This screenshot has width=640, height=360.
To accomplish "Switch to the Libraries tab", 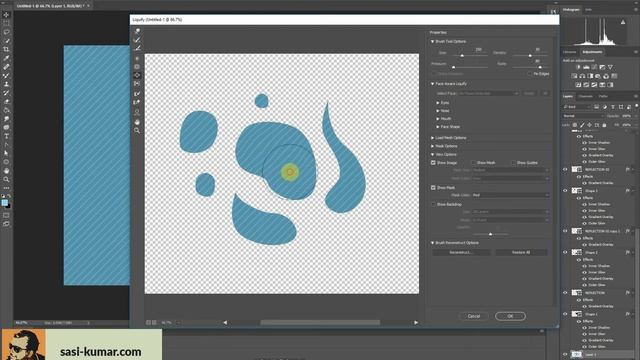I will tap(570, 52).
